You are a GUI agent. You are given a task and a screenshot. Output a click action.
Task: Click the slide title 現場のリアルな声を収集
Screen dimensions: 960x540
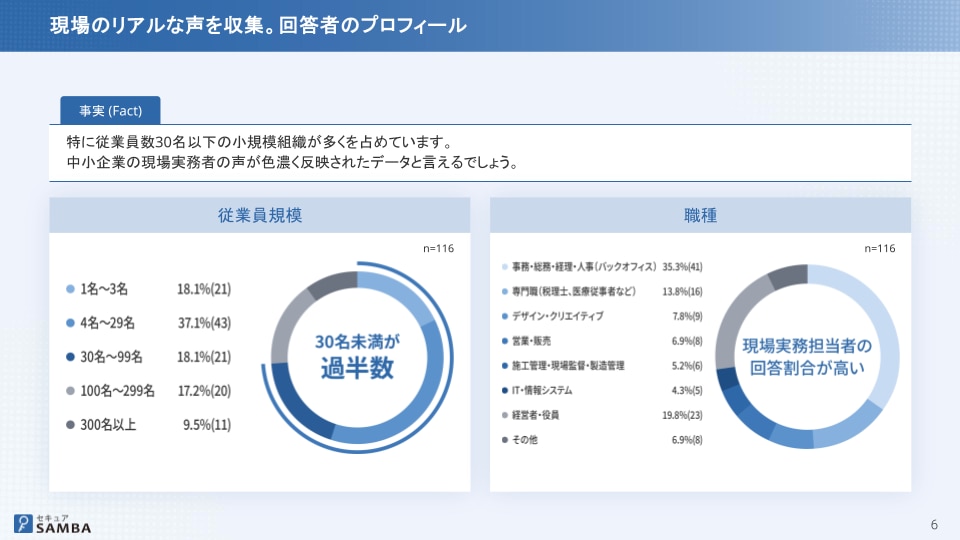pyautogui.click(x=258, y=25)
